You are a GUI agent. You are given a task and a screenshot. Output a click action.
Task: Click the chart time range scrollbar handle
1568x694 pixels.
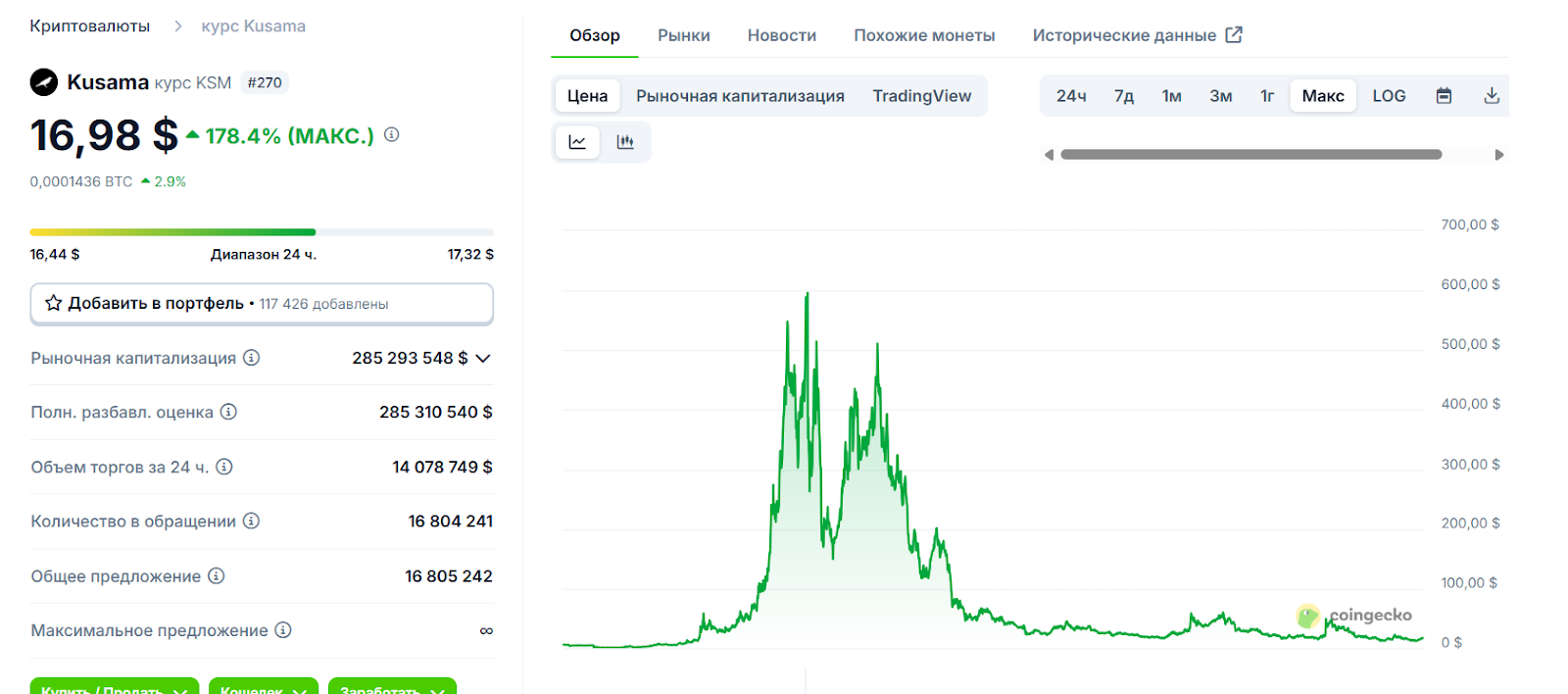[1251, 155]
